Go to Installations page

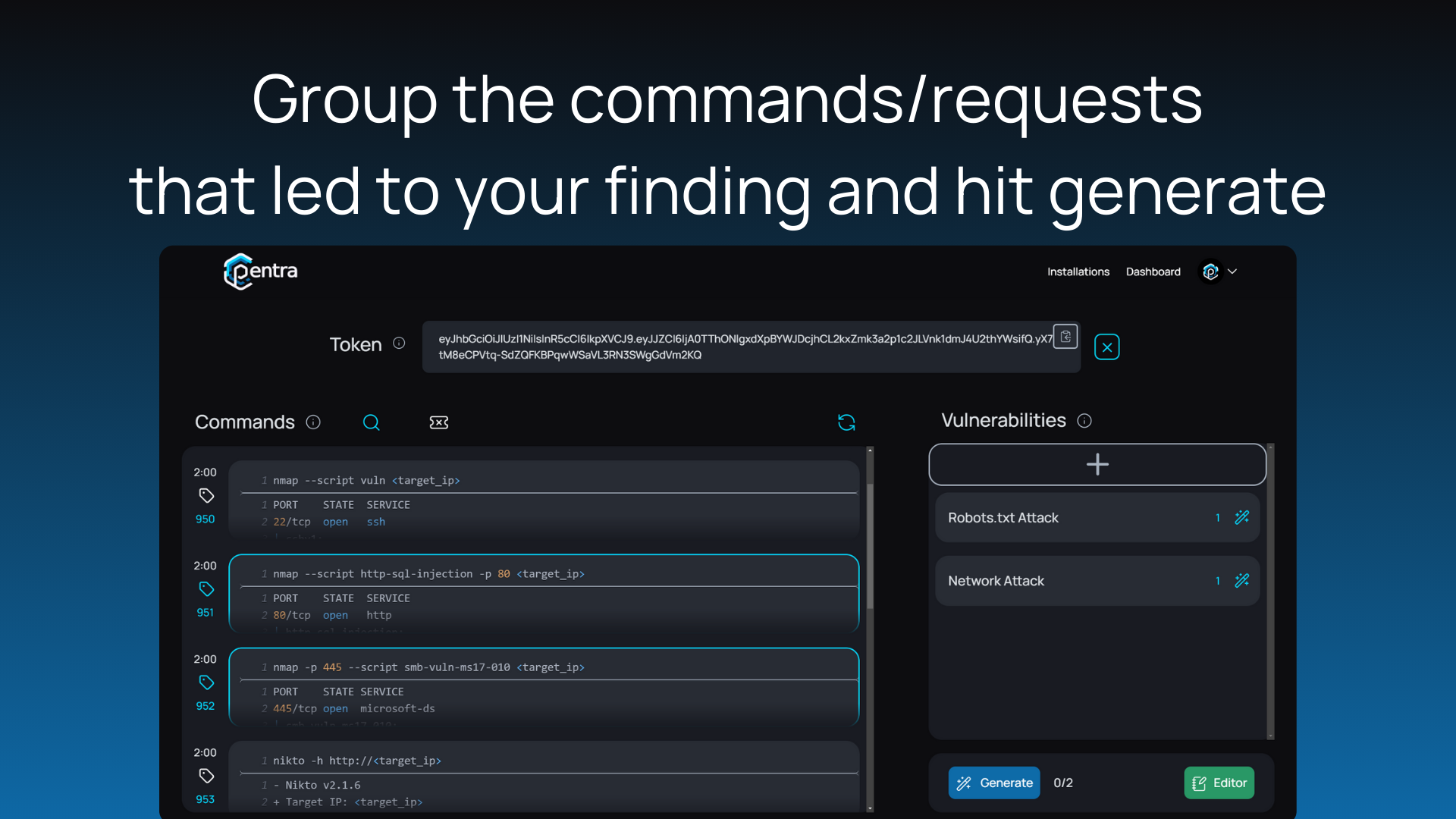(x=1078, y=271)
